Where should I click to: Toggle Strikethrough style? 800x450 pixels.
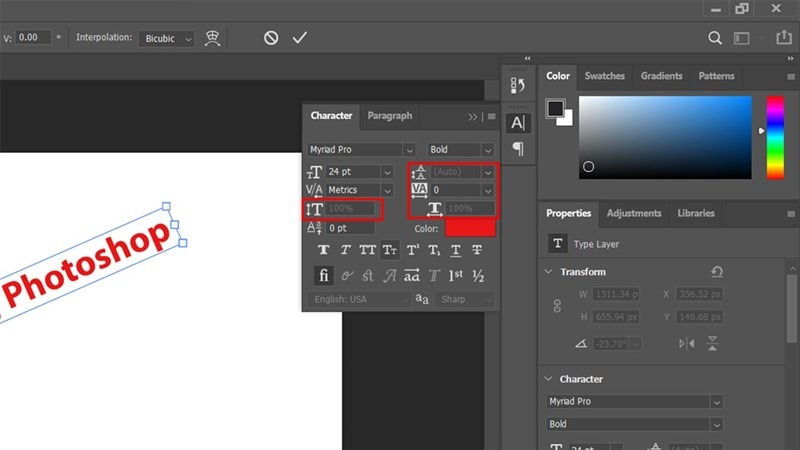point(477,250)
